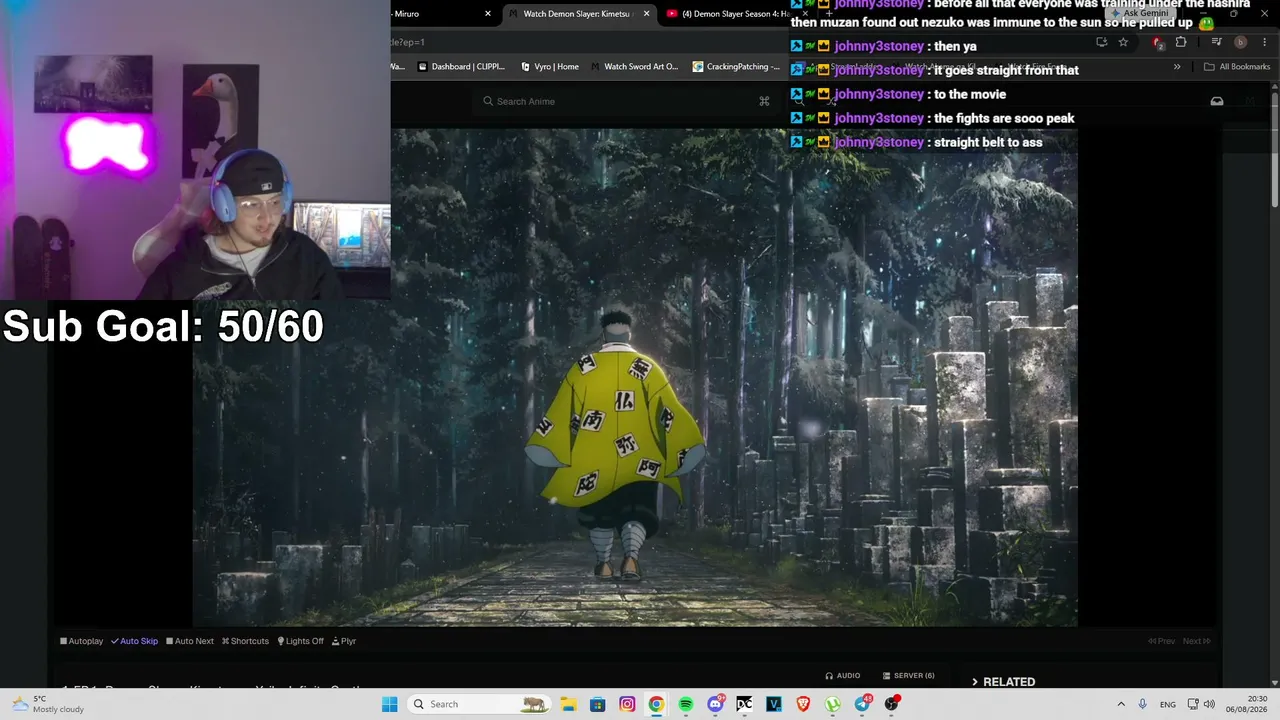
Task: Close the Watch Demon Slayer tab
Action: [x=646, y=14]
